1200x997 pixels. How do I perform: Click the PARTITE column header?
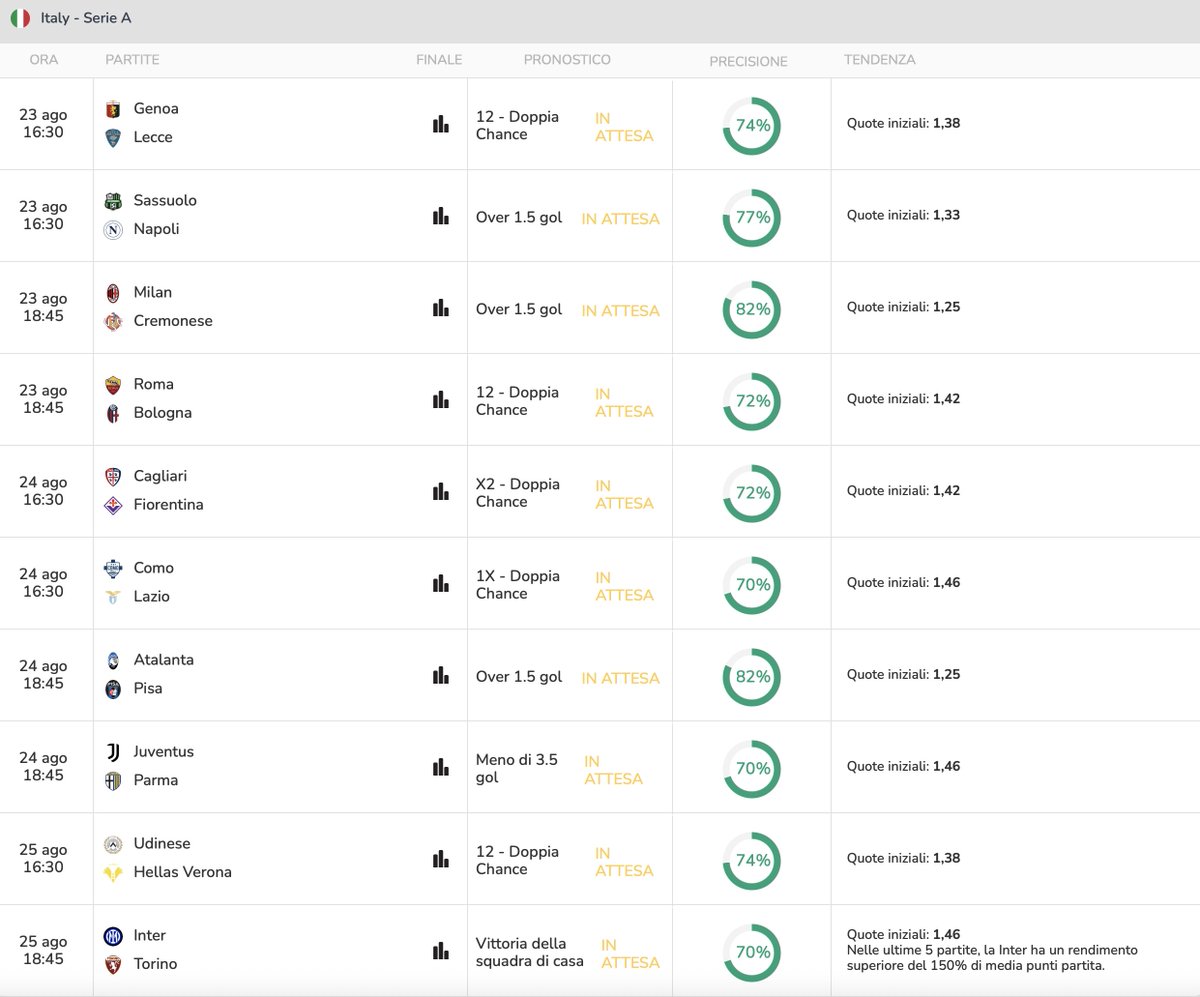(132, 60)
